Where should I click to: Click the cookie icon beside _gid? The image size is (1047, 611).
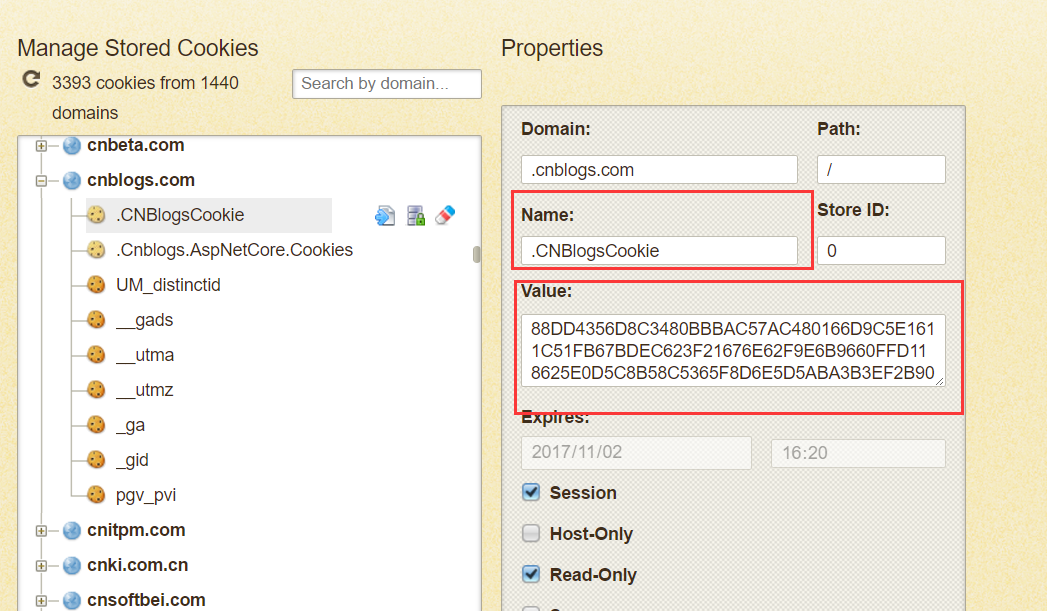pos(96,459)
